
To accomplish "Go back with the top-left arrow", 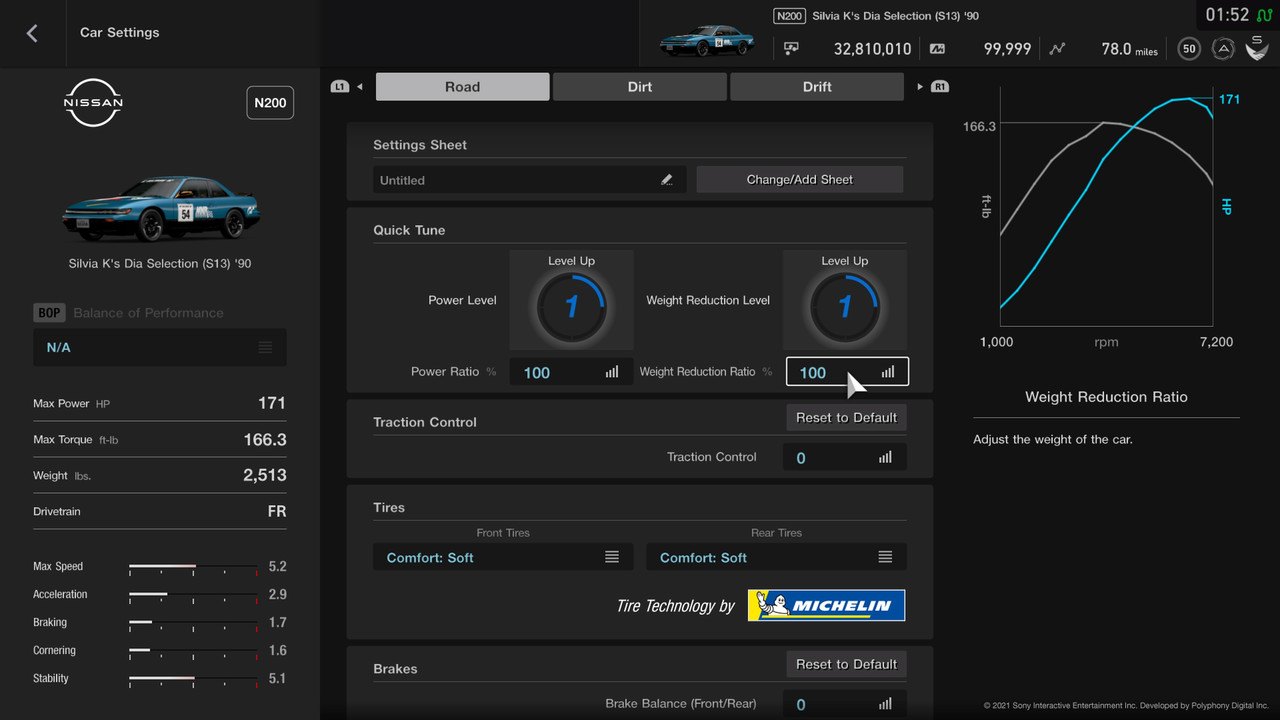I will coord(32,33).
